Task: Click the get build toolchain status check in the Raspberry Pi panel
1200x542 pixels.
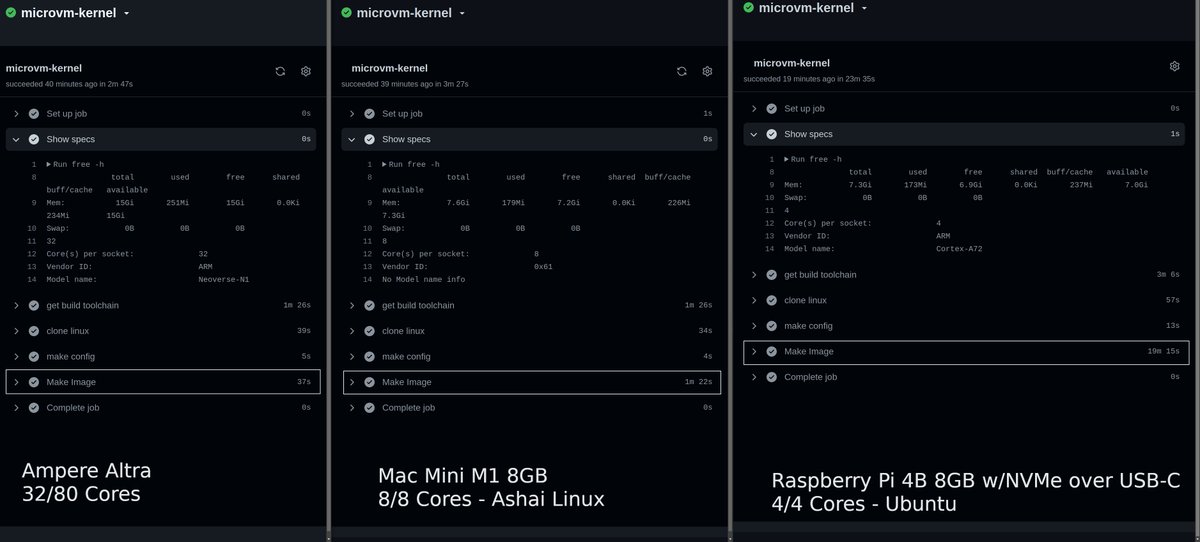Action: point(772,274)
